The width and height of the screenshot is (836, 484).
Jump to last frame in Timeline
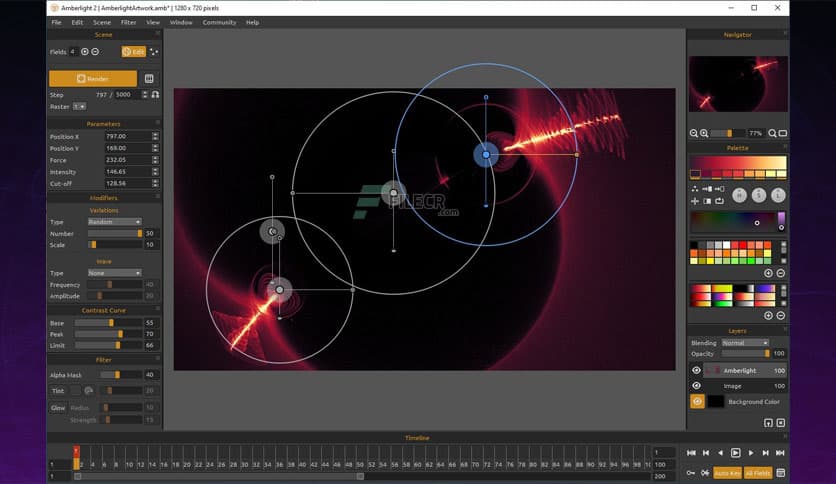point(780,453)
